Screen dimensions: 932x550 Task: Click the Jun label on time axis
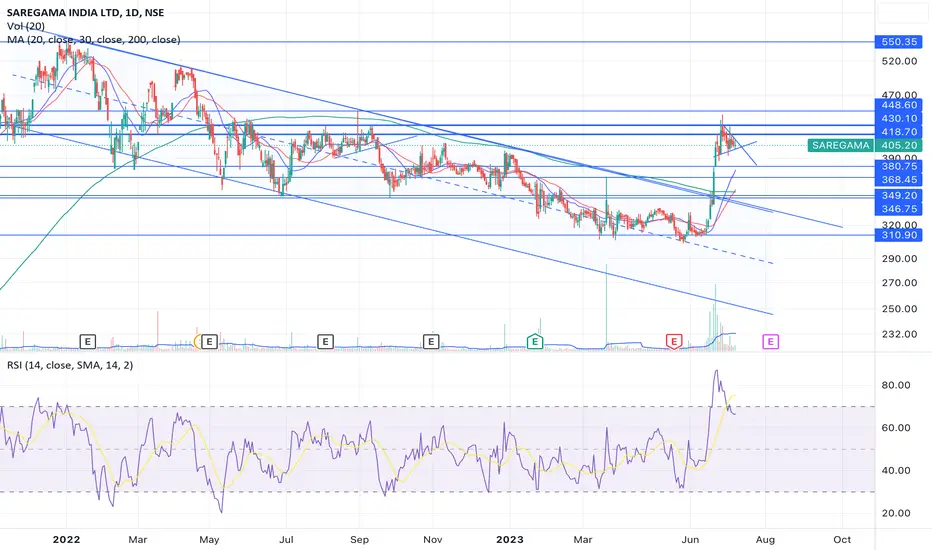[x=690, y=540]
